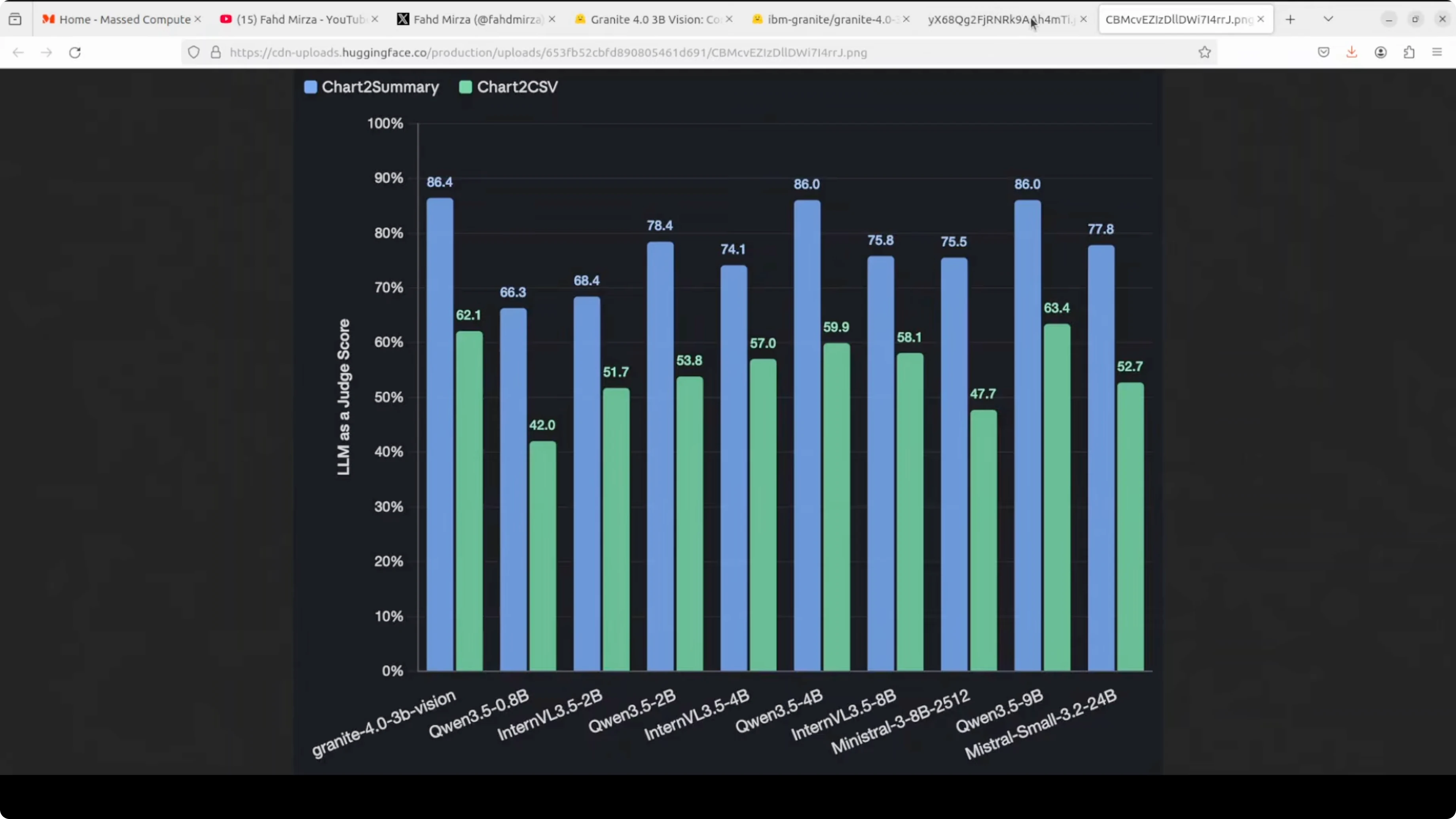This screenshot has width=1456, height=819.
Task: Bookmark this page with star icon
Action: pos(1204,53)
